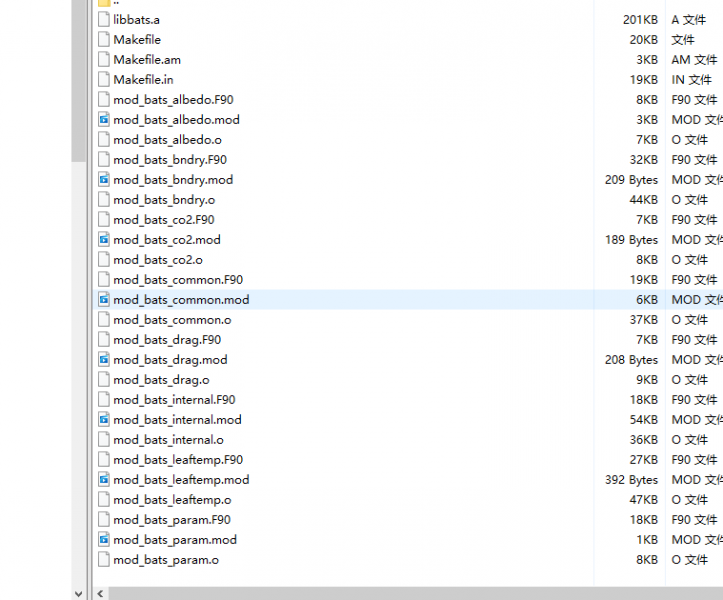Click the parent folder icon at top
723x600 pixels.
point(104,3)
